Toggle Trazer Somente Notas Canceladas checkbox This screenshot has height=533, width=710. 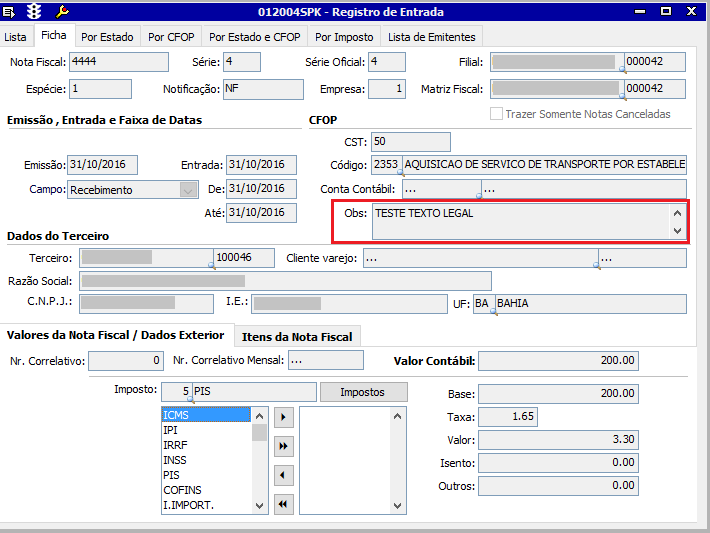[x=496, y=114]
